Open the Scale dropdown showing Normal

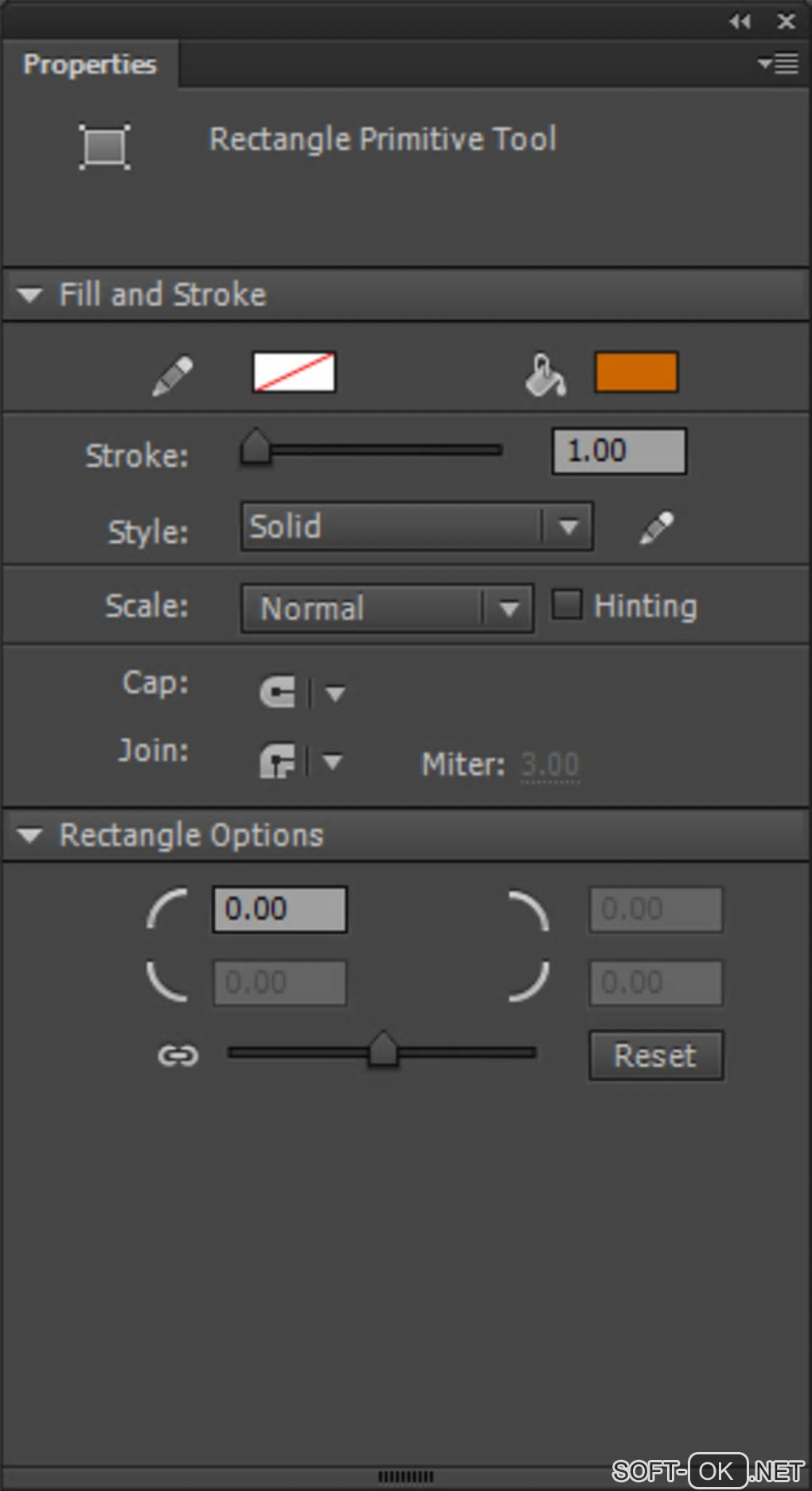coord(387,609)
